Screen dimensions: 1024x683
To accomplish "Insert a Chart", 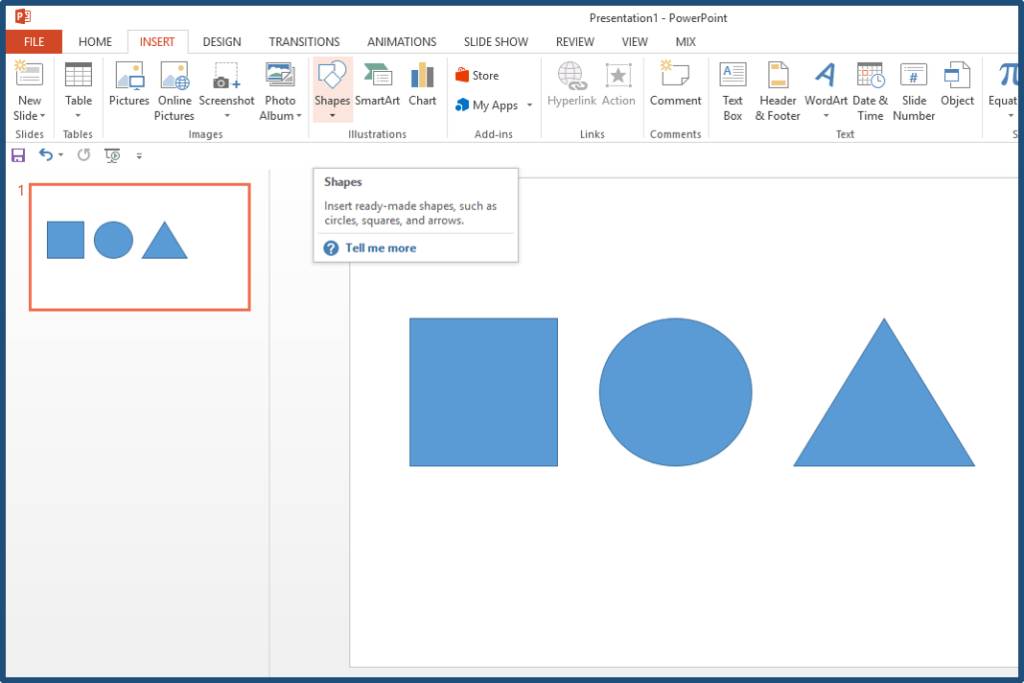I will point(422,90).
